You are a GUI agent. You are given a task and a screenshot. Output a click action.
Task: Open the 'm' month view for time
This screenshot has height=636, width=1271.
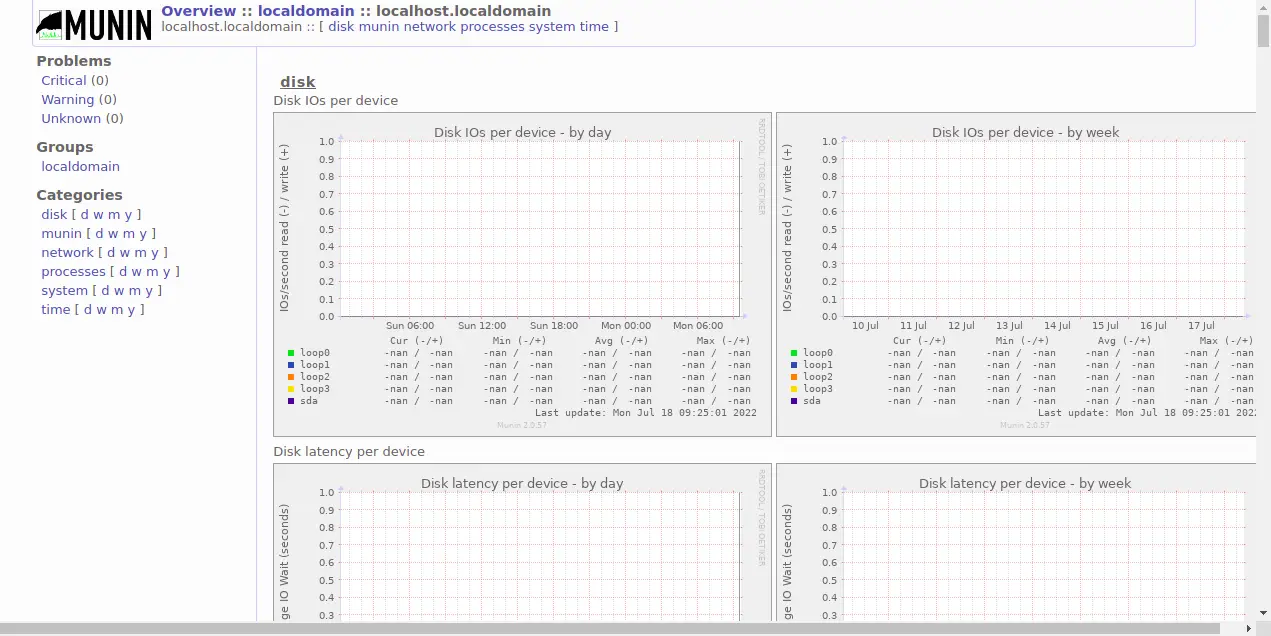coord(118,309)
